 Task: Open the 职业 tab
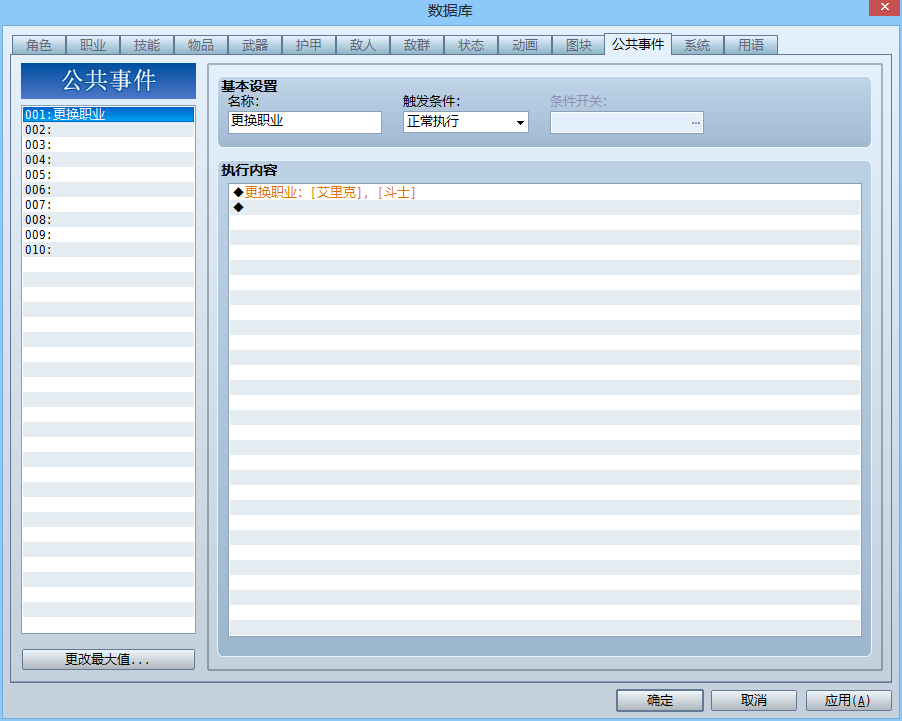tap(93, 45)
